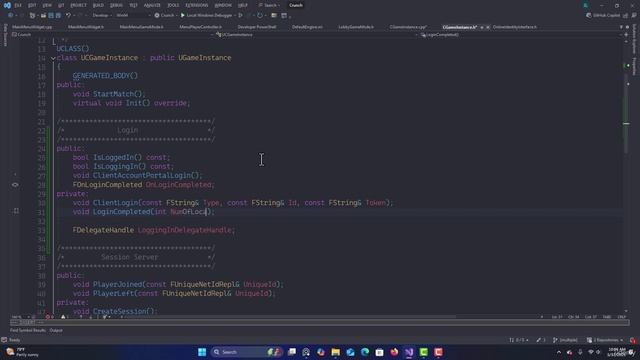Click the split editor icon
Screen dimensions: 640x360
[x=626, y=35]
